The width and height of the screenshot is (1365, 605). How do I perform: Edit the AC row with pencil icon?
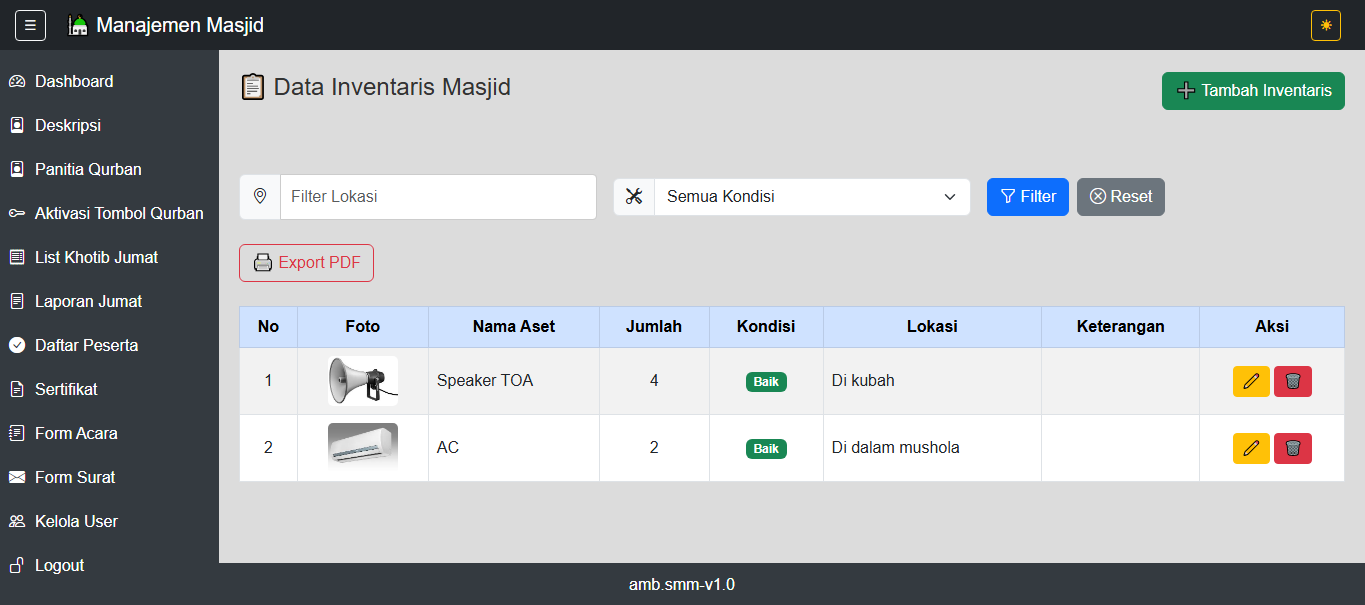tap(1251, 448)
